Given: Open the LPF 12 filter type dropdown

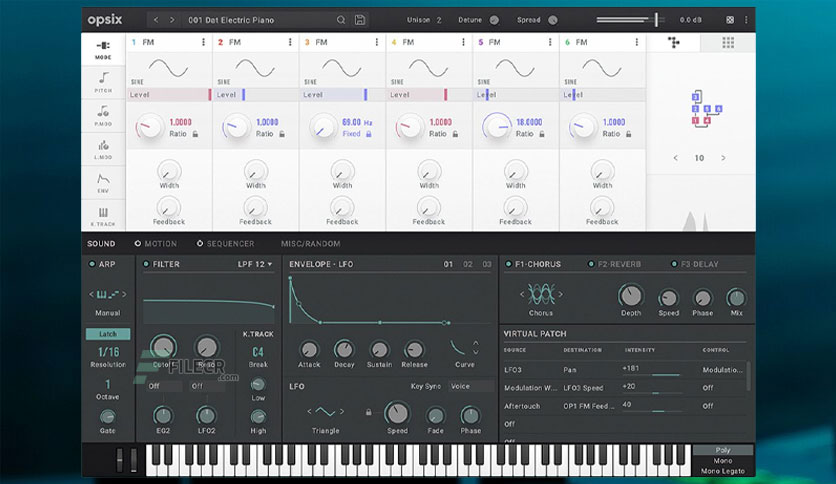Looking at the screenshot, I should [x=255, y=264].
